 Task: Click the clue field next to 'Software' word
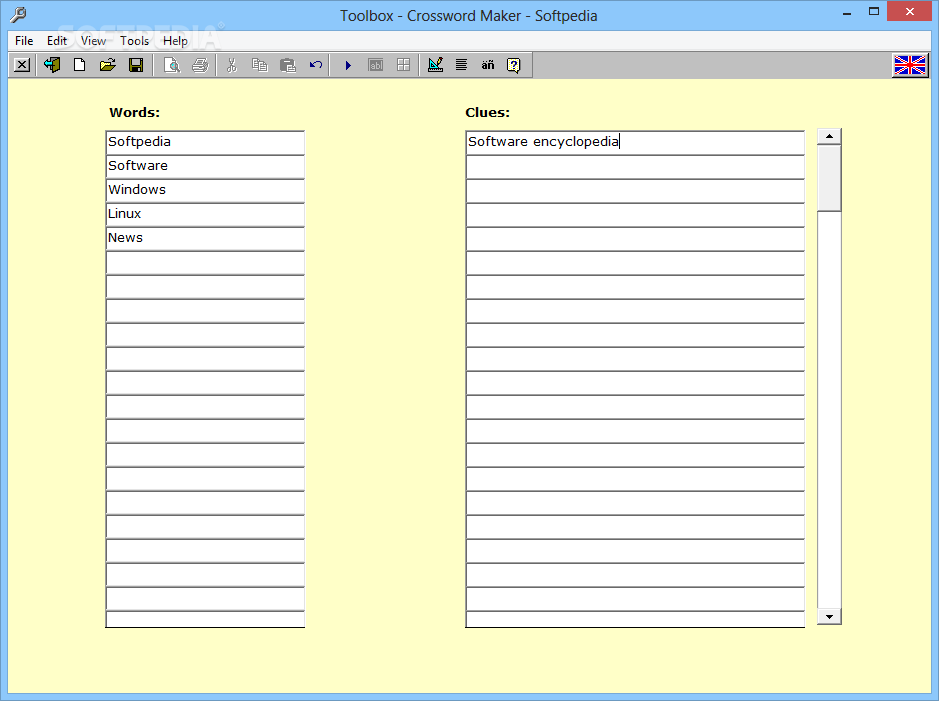(635, 166)
